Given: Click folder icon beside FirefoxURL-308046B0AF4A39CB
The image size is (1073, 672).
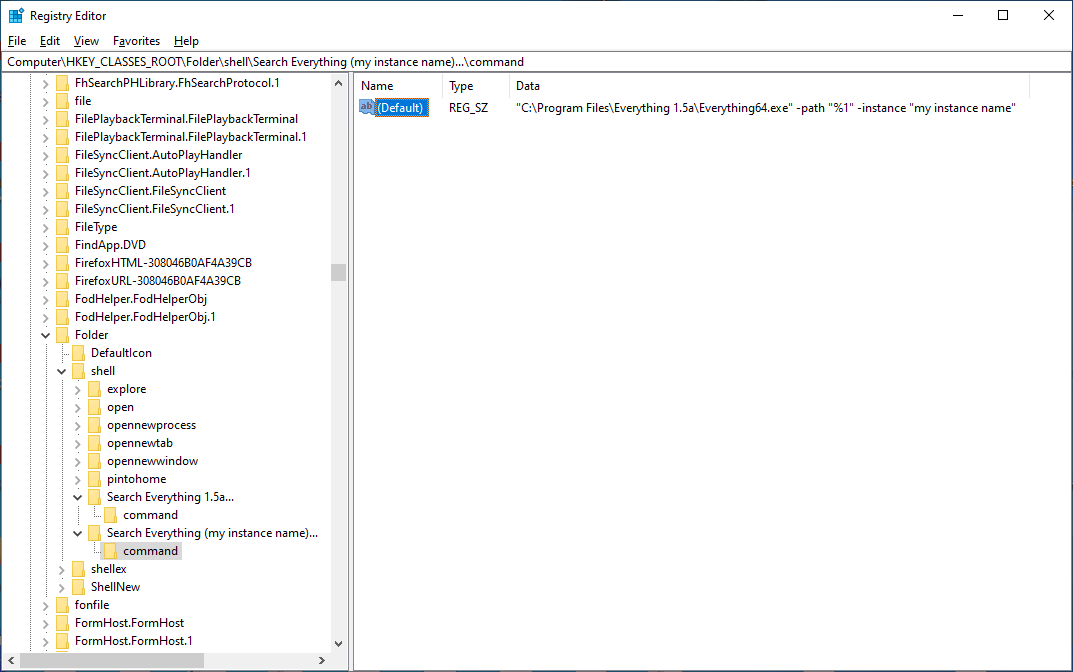Looking at the screenshot, I should click(x=62, y=281).
